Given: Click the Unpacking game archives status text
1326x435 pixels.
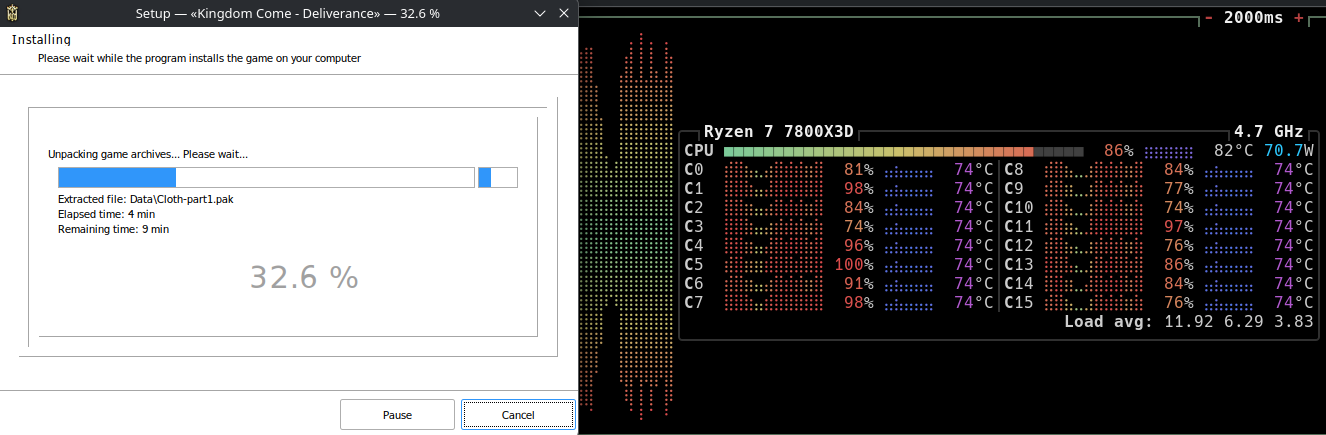Looking at the screenshot, I should coord(148,154).
